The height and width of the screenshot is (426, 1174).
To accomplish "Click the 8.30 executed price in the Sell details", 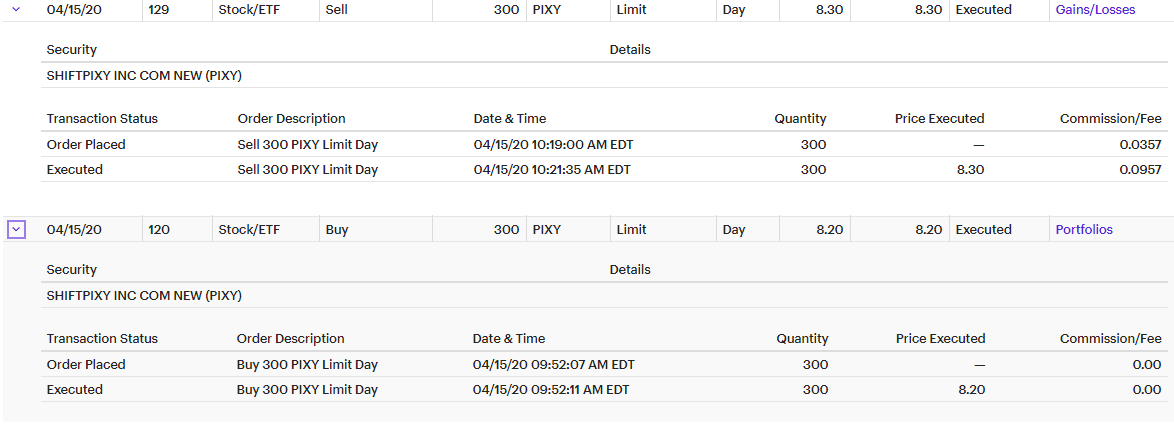I will (970, 169).
